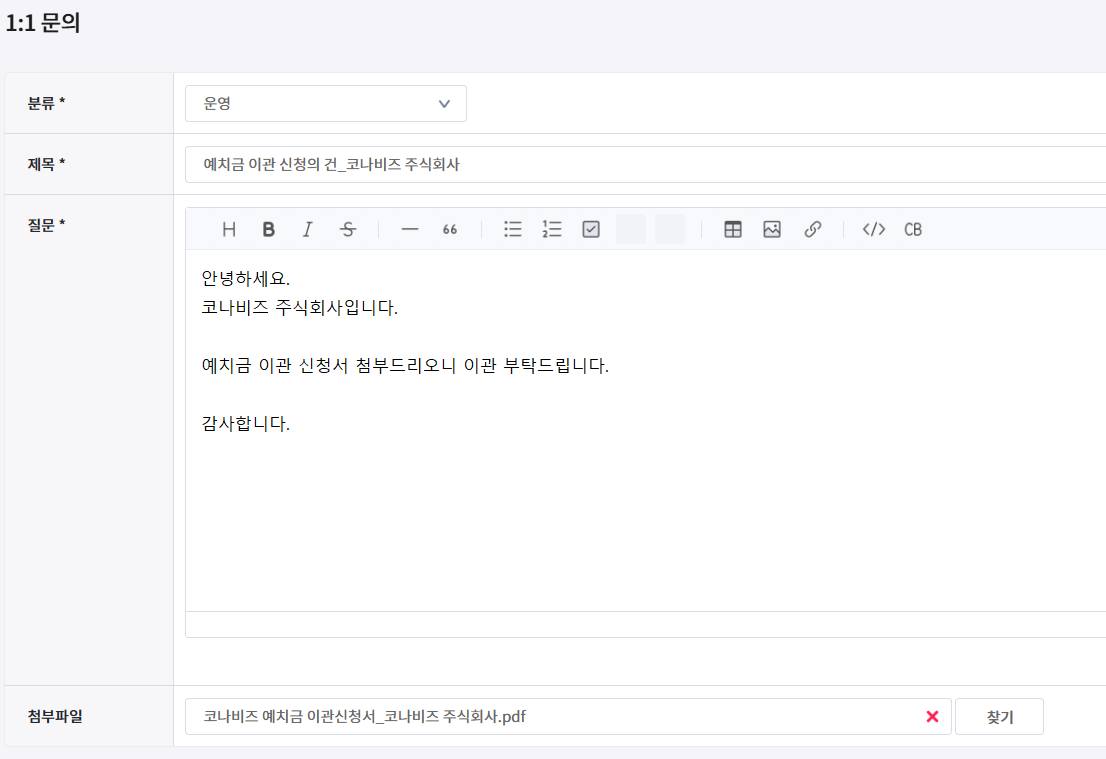Insert an image into the question

[772, 229]
